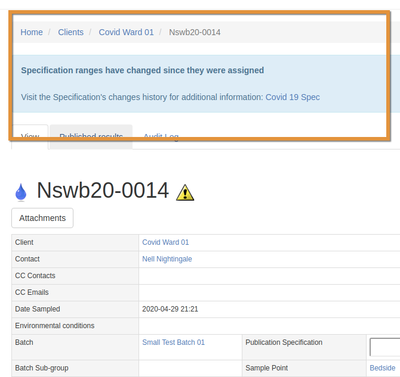
Task: Open the Bedside sample point link
Action: pyautogui.click(x=382, y=368)
